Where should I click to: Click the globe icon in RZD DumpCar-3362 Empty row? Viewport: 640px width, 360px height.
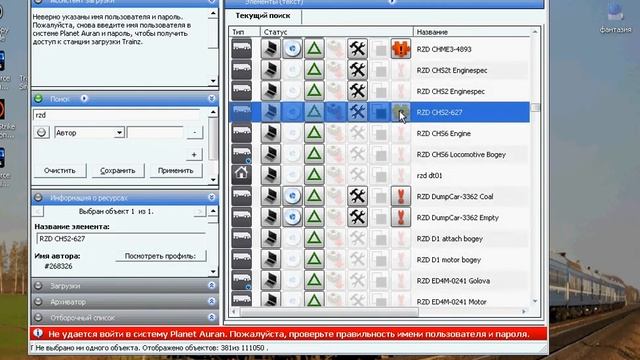coord(292,218)
